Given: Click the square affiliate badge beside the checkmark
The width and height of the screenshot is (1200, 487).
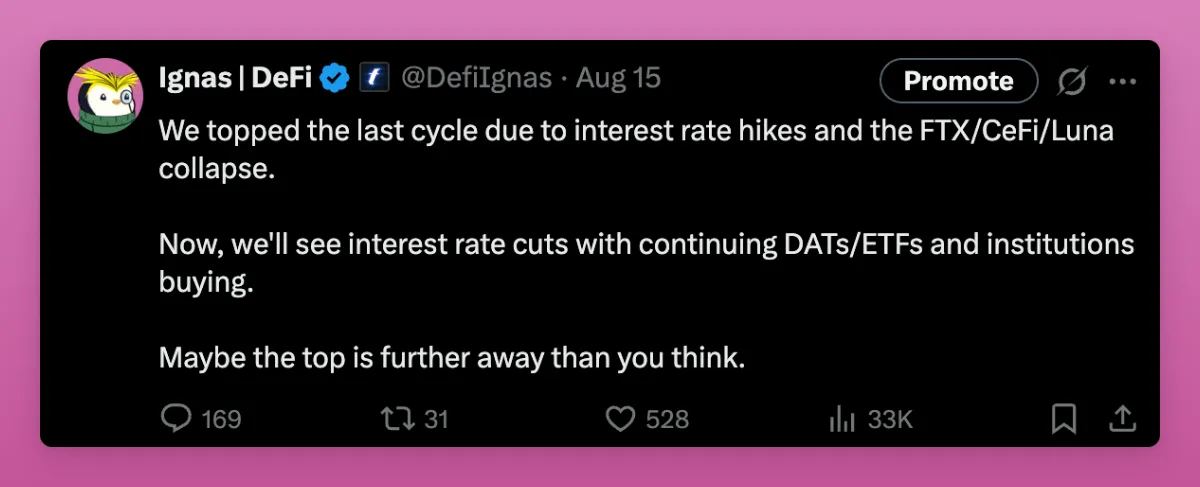Looking at the screenshot, I should [x=373, y=80].
